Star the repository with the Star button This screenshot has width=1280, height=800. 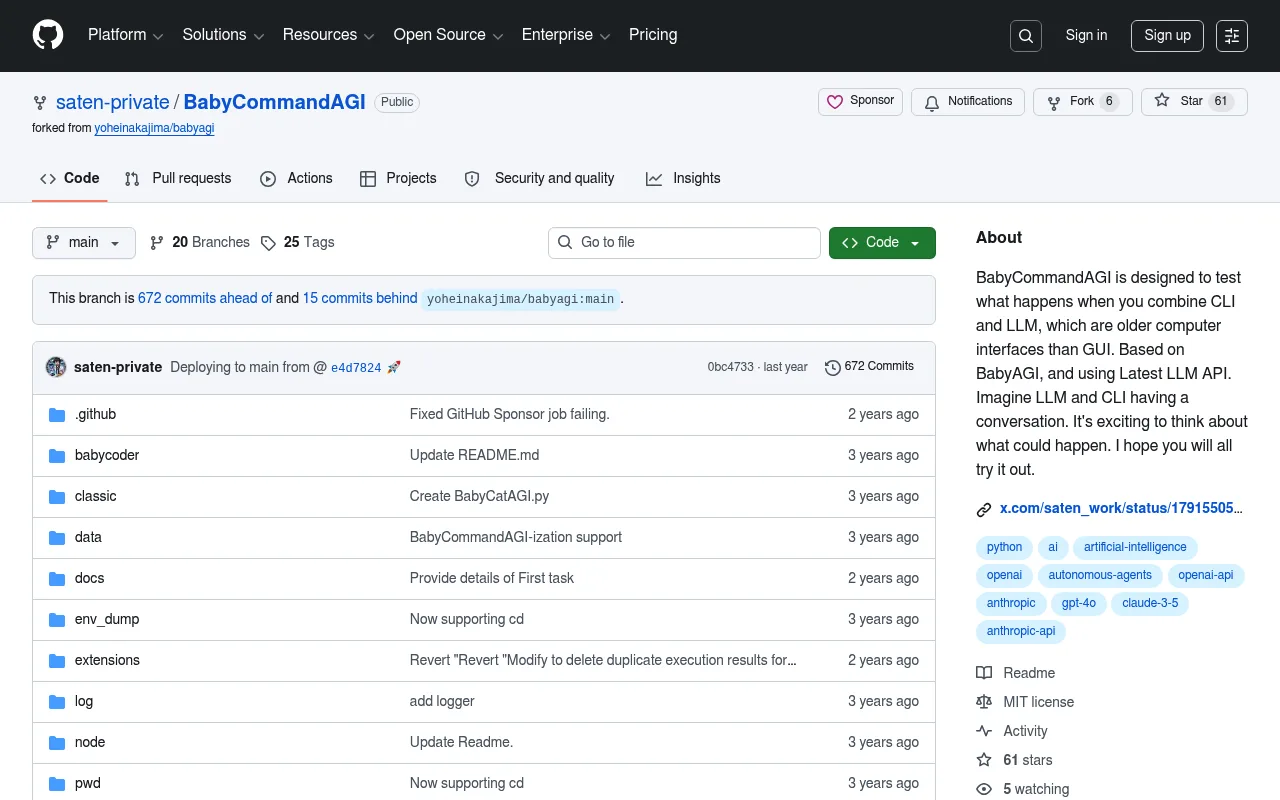[x=1194, y=102]
